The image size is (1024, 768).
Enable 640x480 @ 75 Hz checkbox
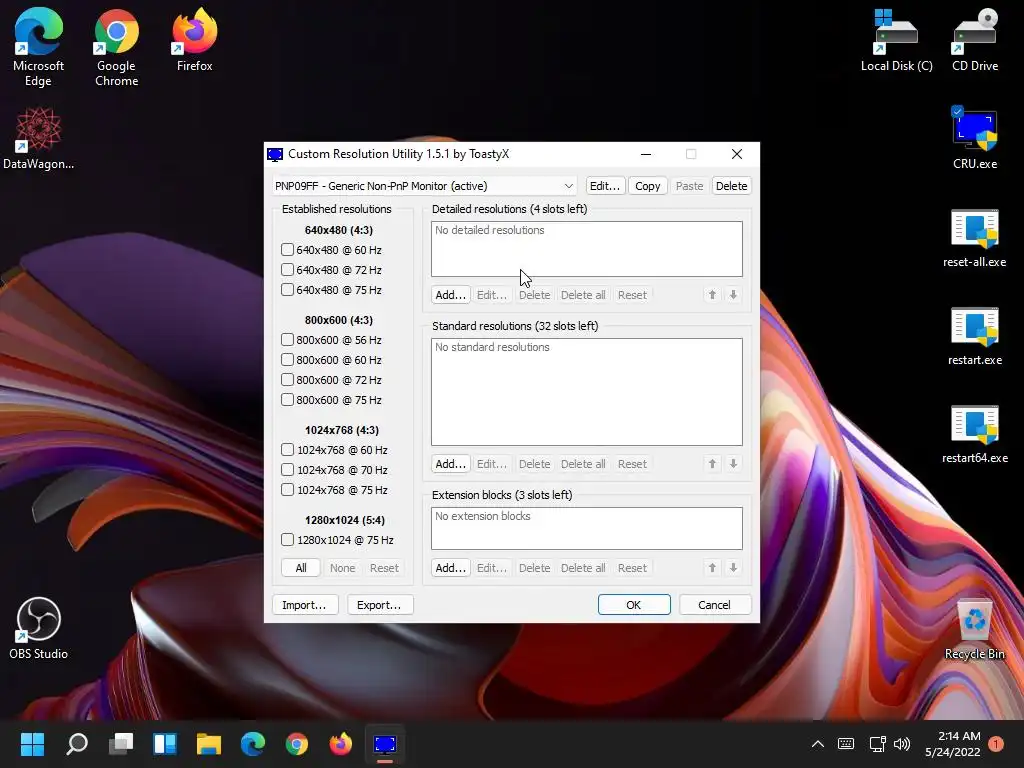tap(287, 290)
